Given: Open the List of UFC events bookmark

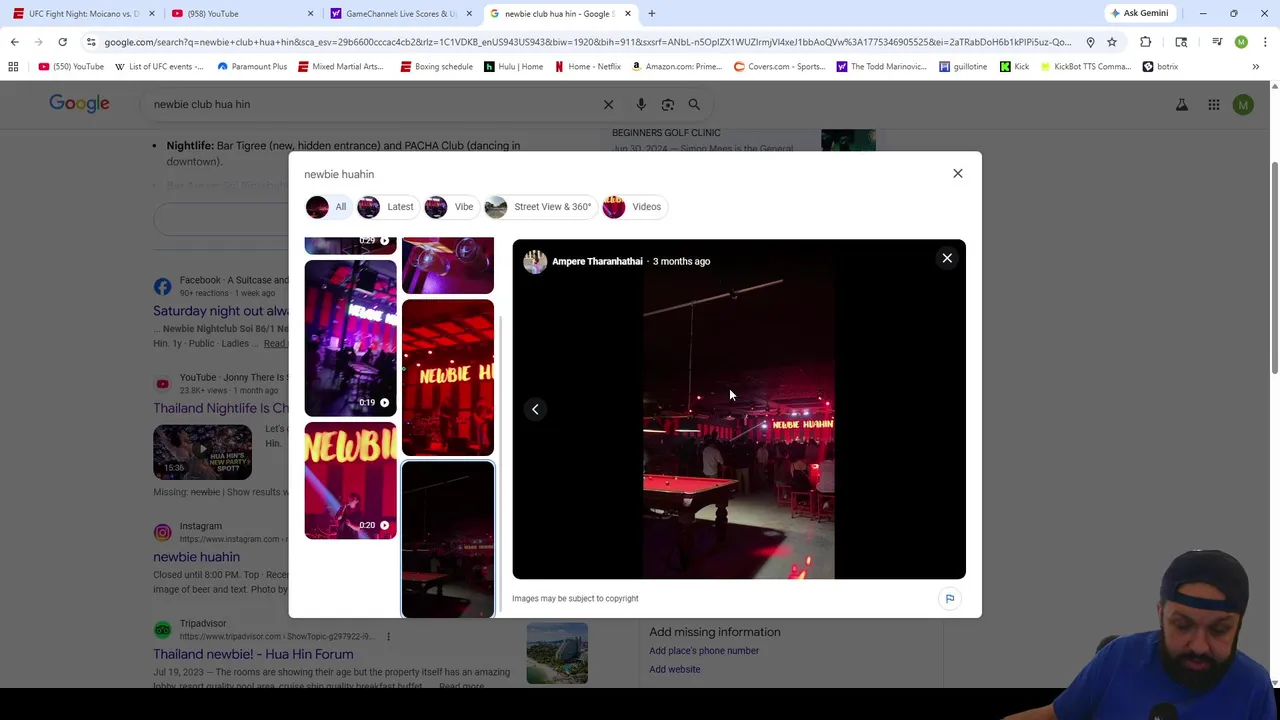Looking at the screenshot, I should coord(159,67).
